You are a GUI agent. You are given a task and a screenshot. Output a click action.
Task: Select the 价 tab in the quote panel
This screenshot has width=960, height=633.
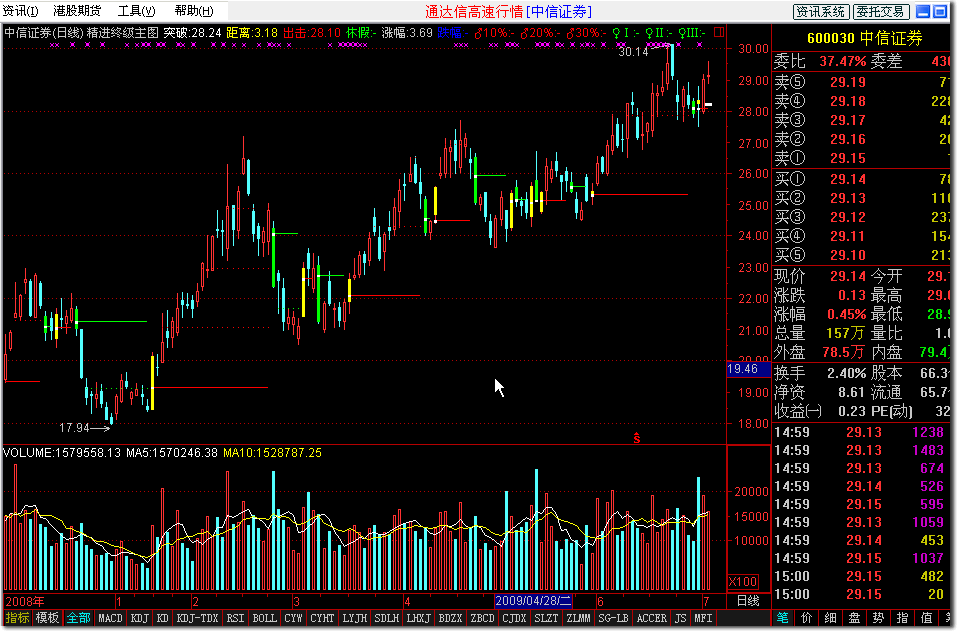[806, 618]
